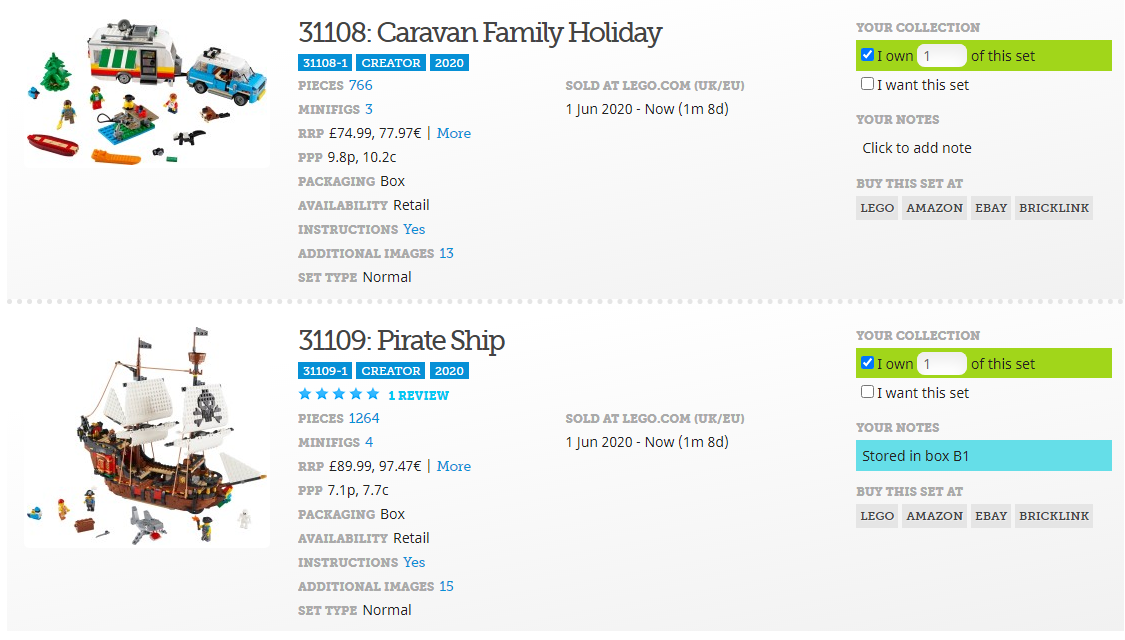
Task: Expand "More" prices for Caravan Family Holiday
Action: tap(453, 133)
